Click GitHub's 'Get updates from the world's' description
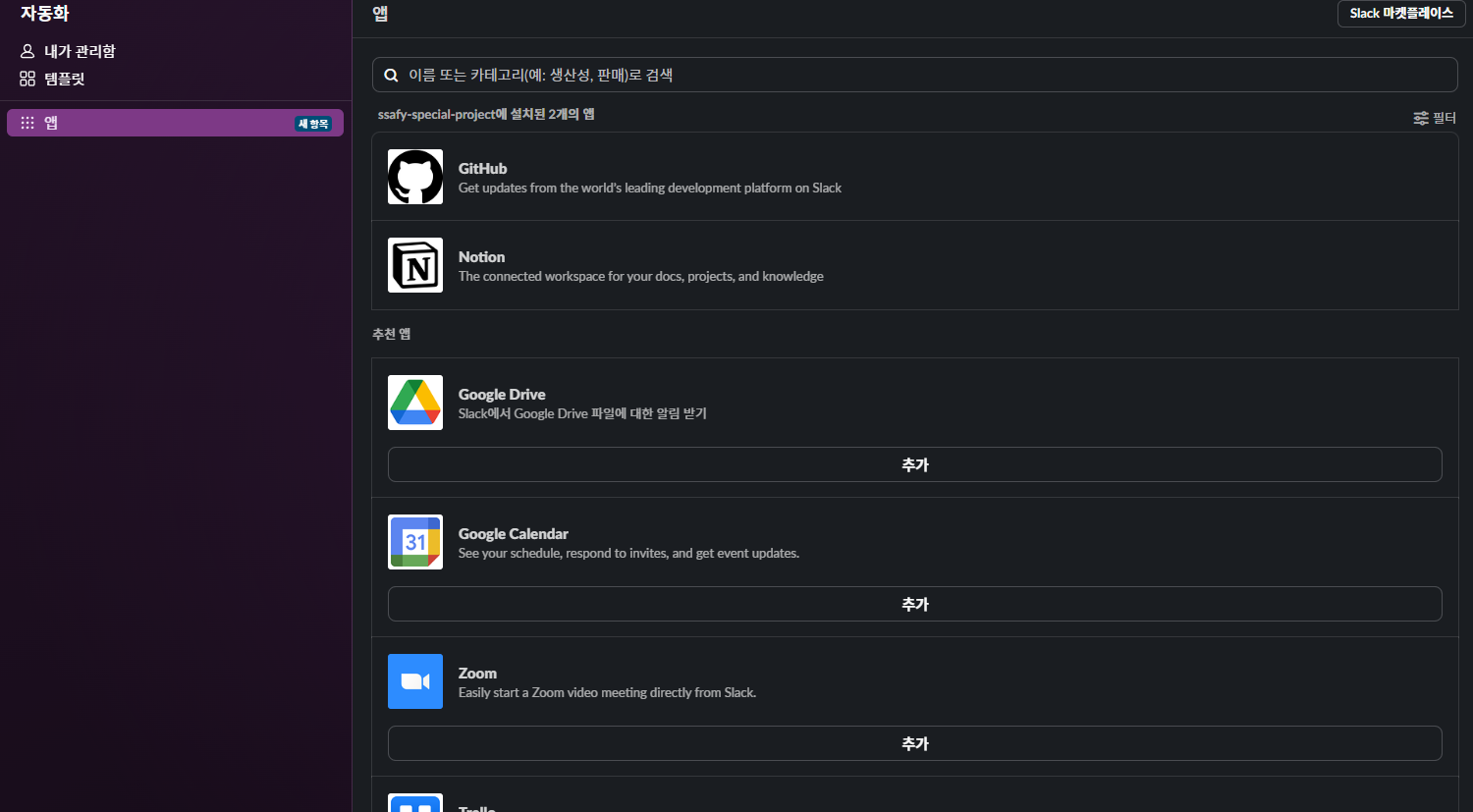The width and height of the screenshot is (1473, 812). (x=650, y=189)
